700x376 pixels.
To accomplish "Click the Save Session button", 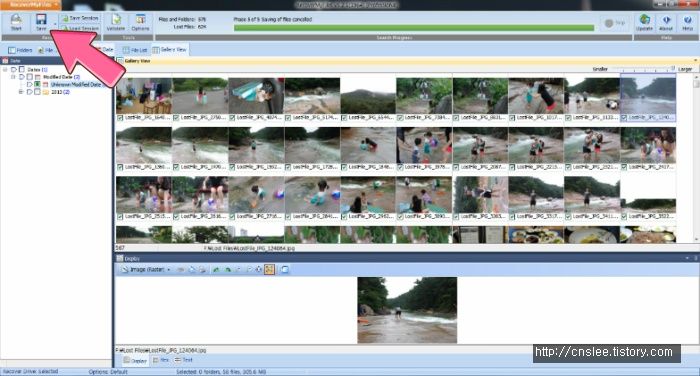I will pyautogui.click(x=80, y=18).
